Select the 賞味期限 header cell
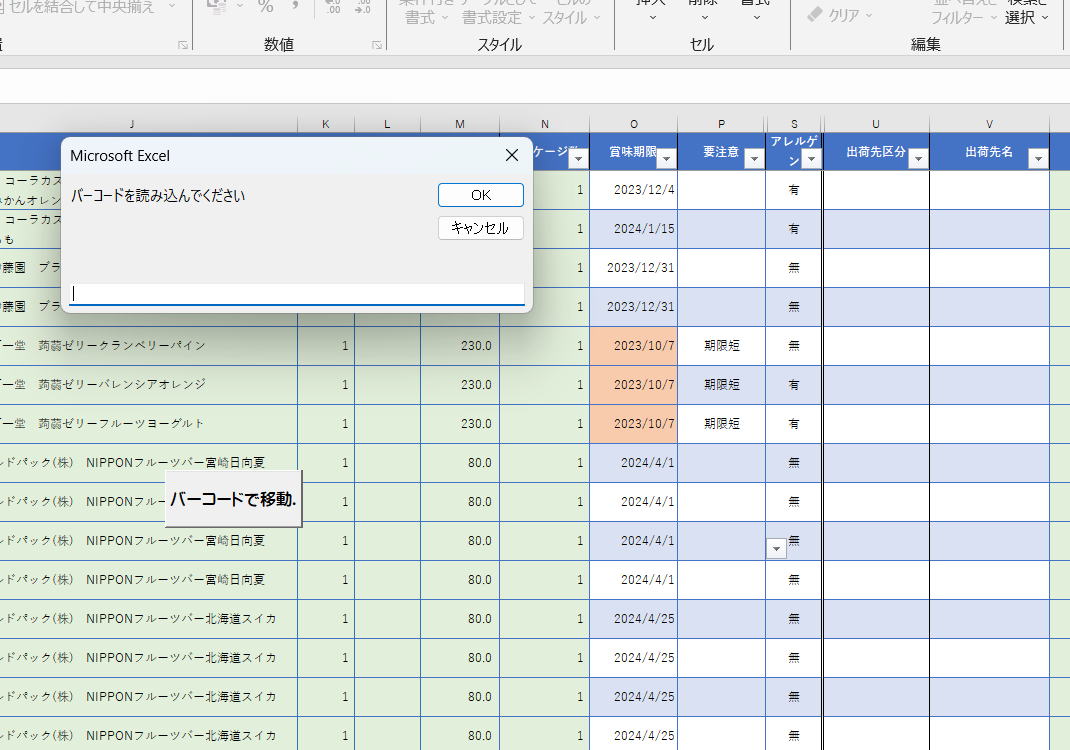The image size is (1070, 750). (x=633, y=152)
